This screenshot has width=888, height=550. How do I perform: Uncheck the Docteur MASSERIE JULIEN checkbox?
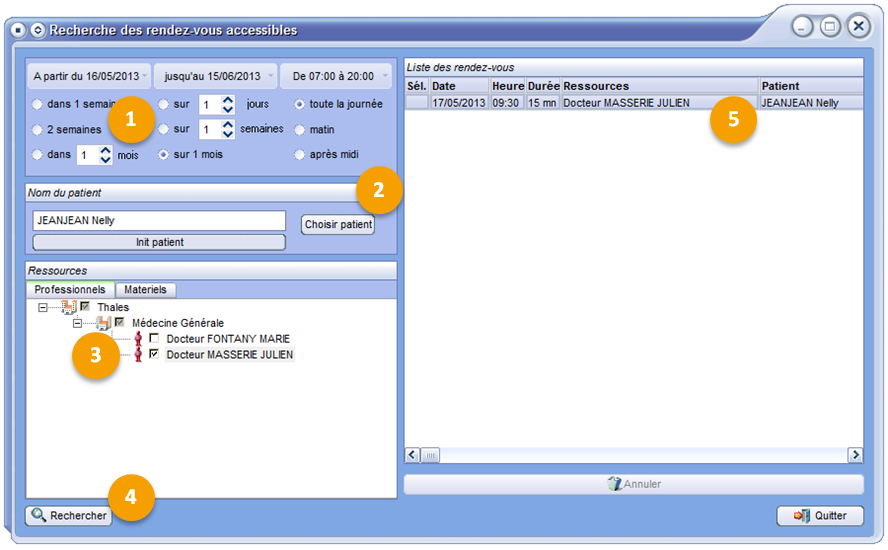[154, 355]
